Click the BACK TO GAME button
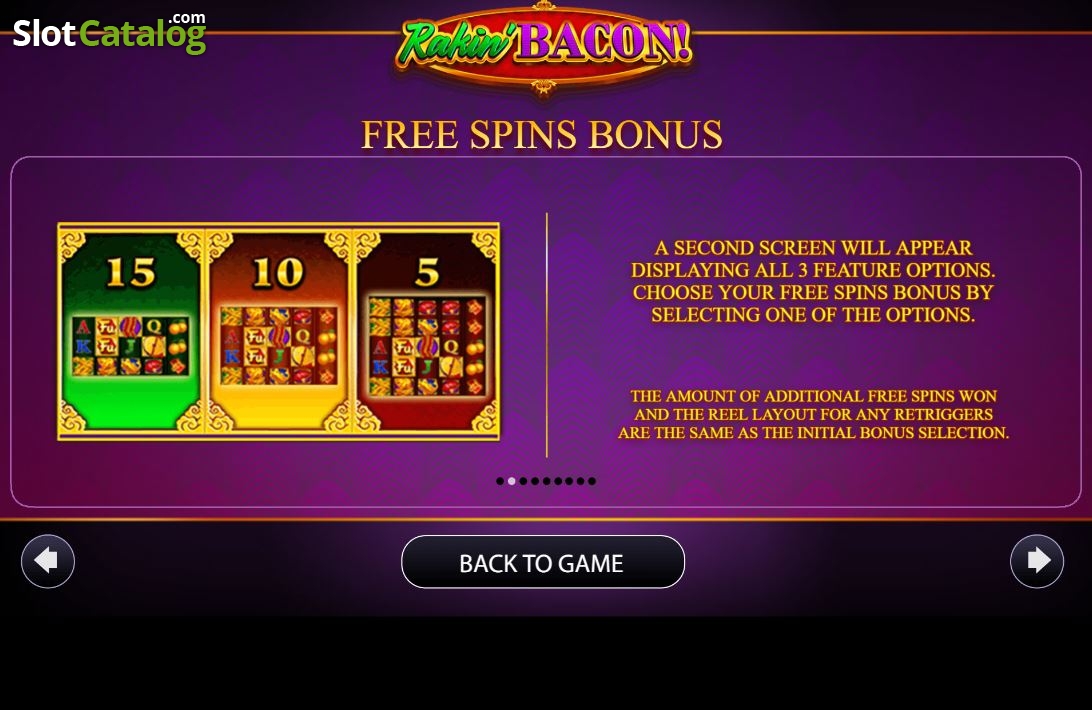The image size is (1092, 710). (543, 562)
